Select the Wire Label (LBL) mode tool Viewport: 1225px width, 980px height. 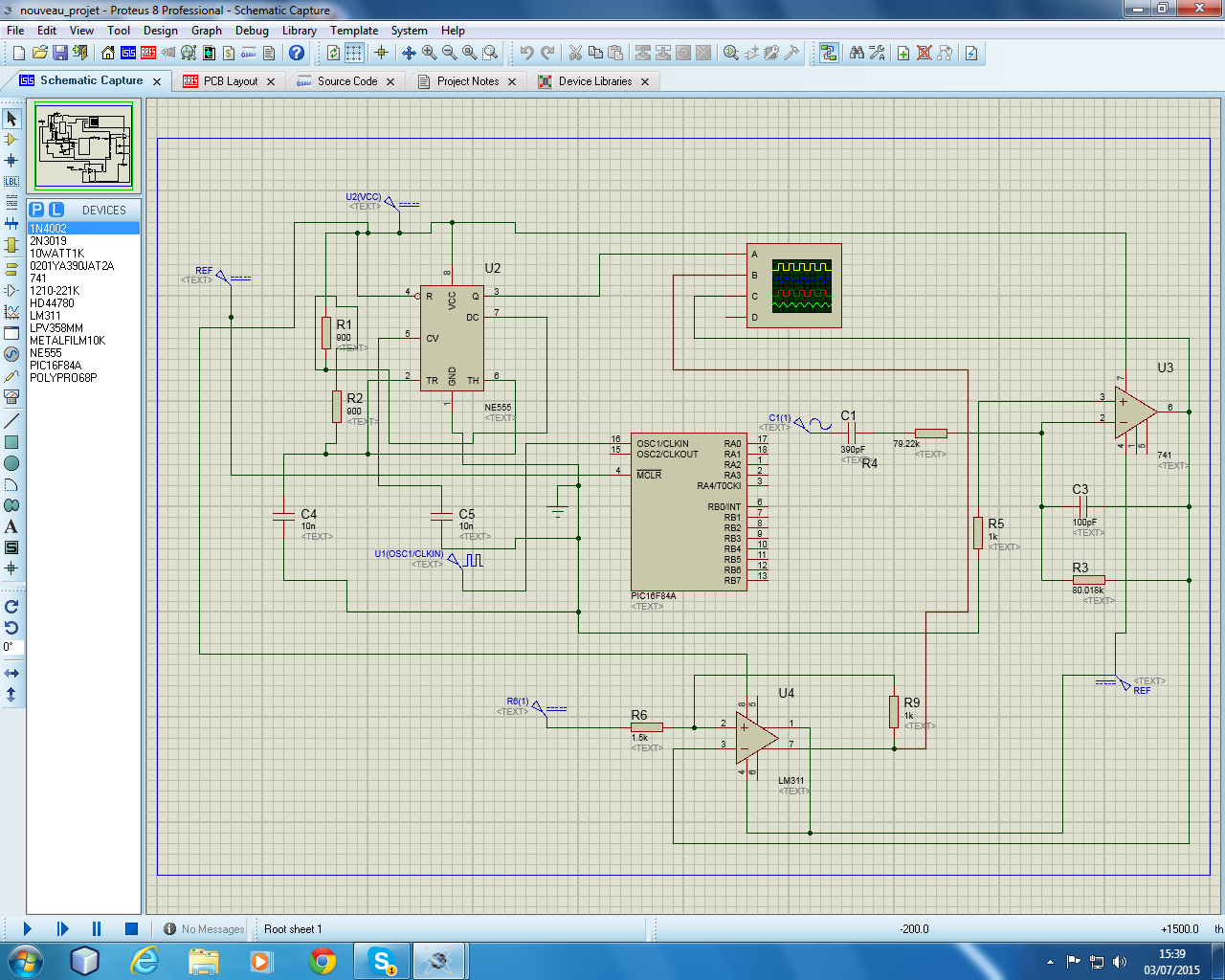point(11,181)
